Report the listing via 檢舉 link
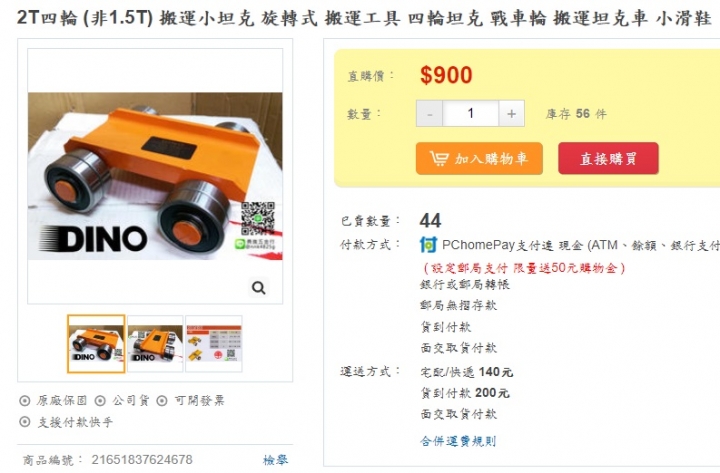This screenshot has width=720, height=473. point(276,460)
